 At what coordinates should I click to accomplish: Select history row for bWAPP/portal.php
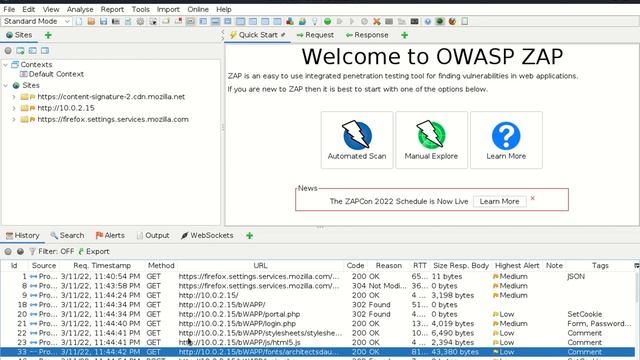318,314
